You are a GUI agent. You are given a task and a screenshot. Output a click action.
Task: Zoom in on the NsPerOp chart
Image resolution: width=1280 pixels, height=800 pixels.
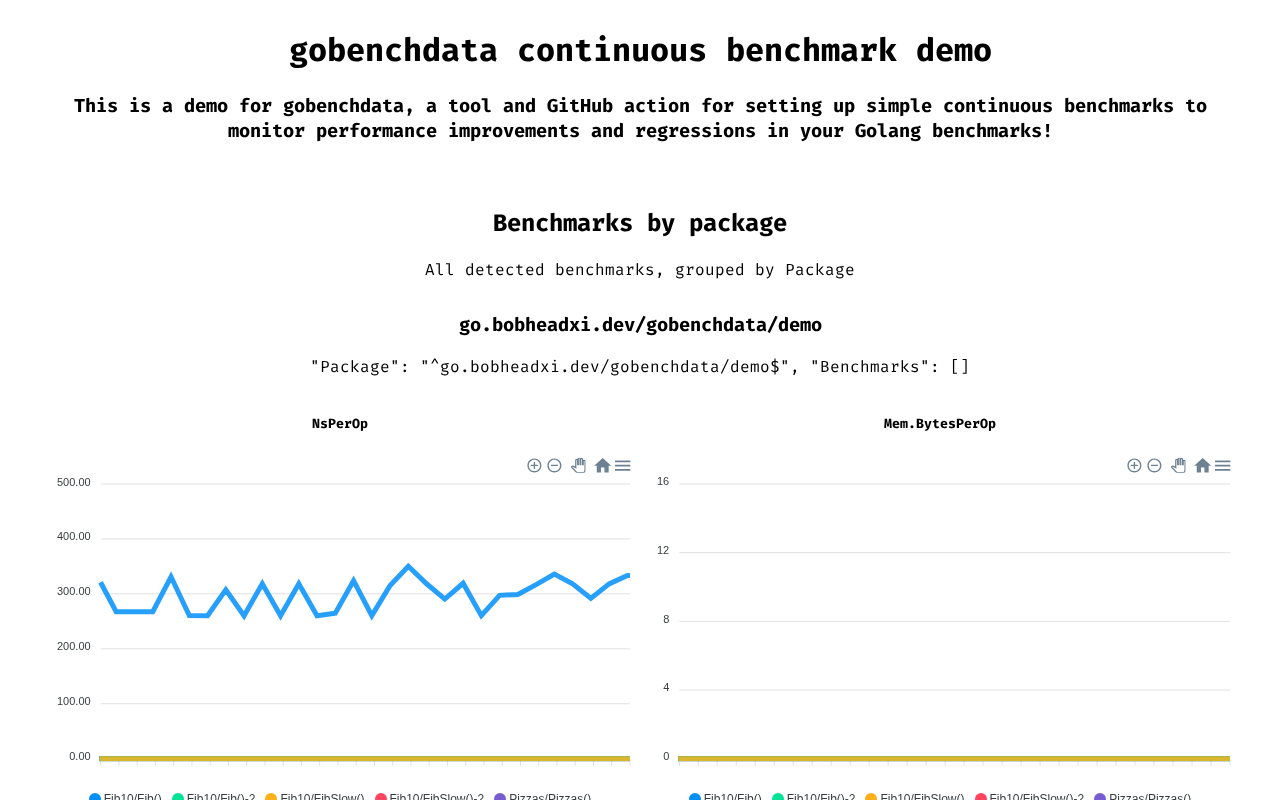534,466
